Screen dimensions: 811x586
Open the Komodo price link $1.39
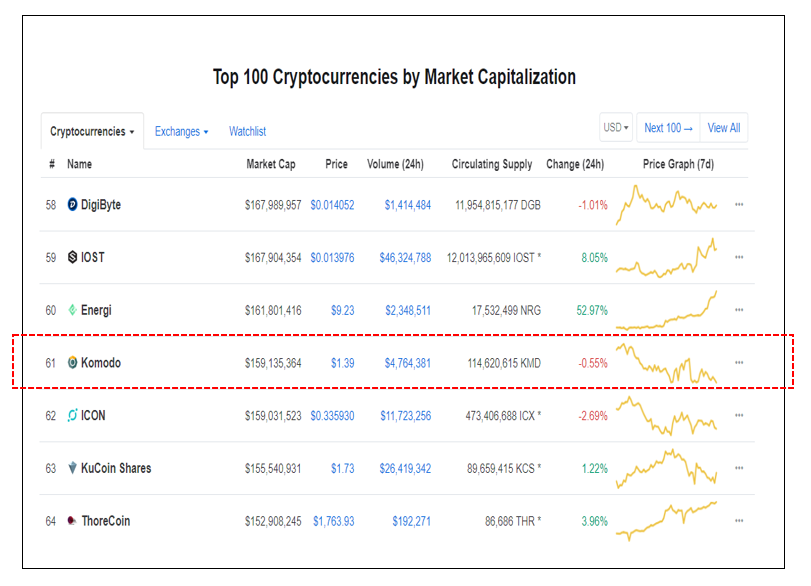342,363
